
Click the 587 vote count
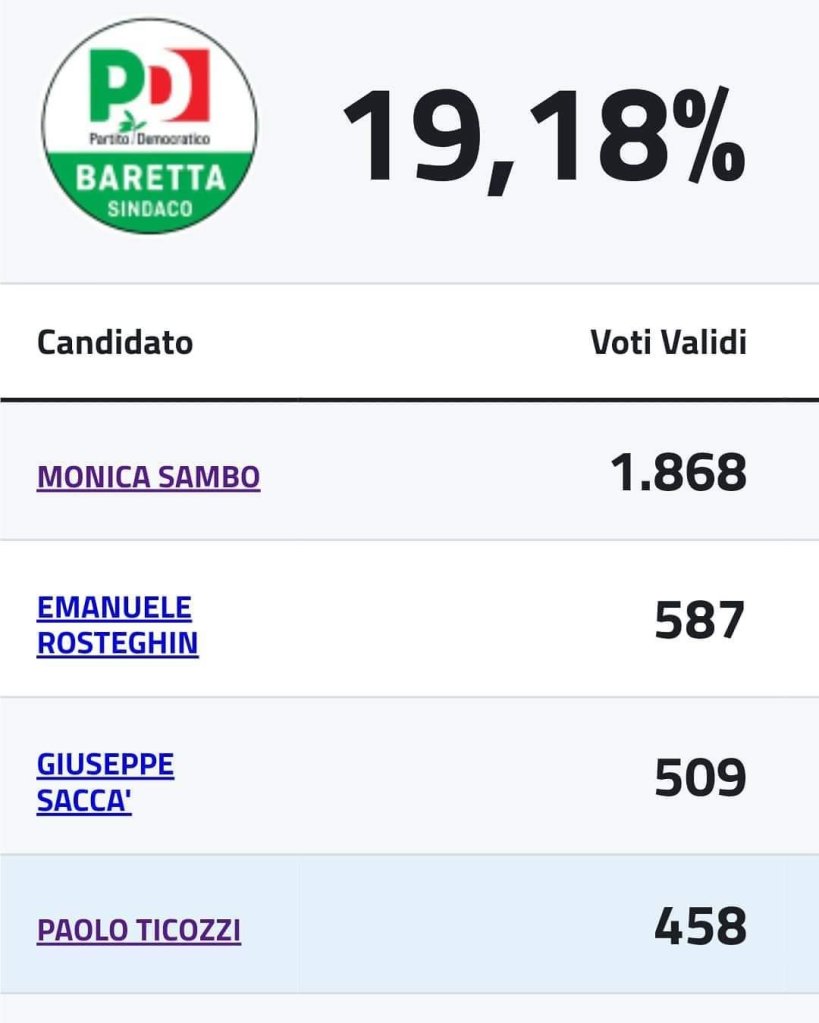[x=700, y=621]
